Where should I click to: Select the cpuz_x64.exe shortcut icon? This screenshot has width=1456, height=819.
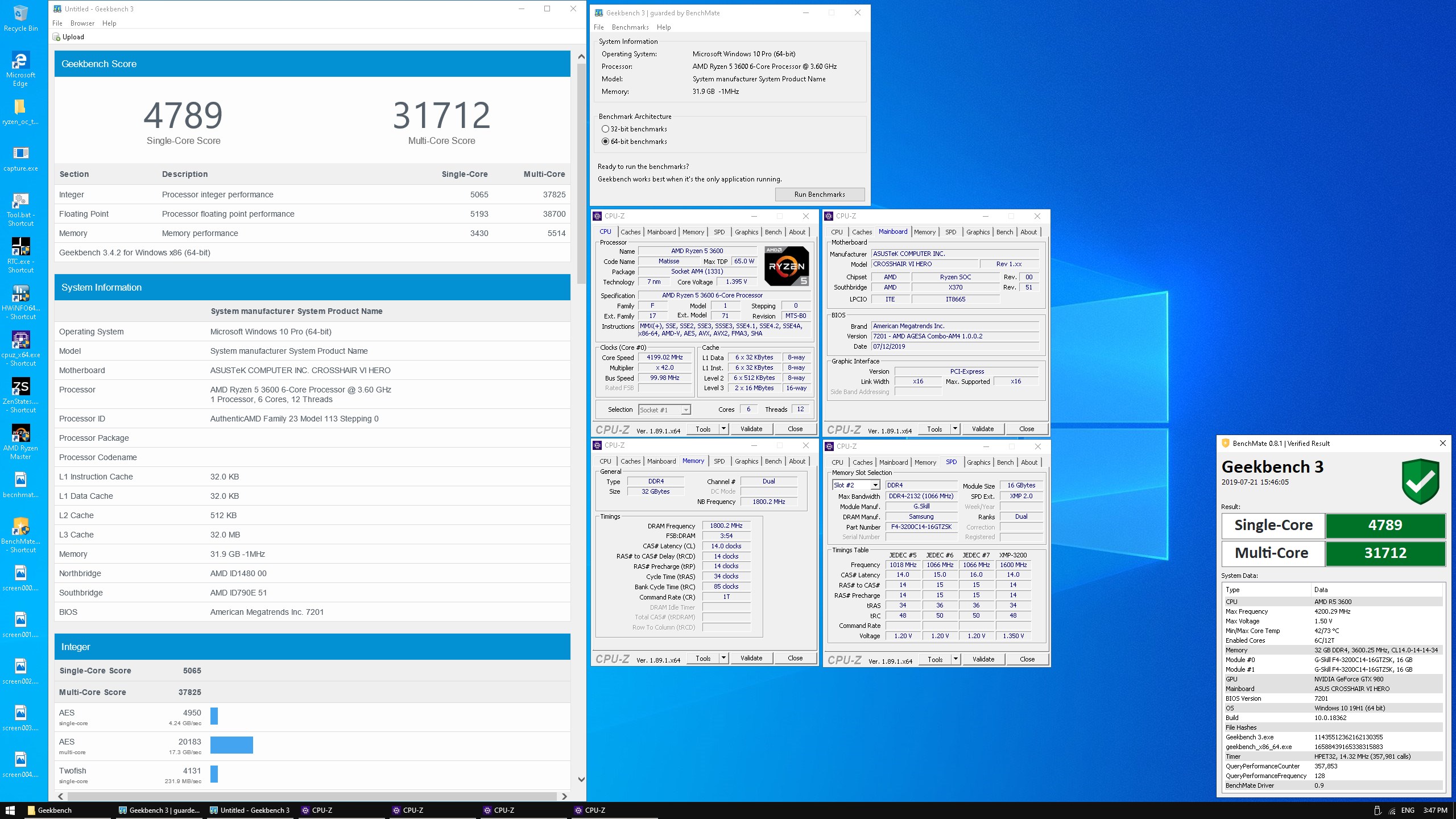tap(20, 349)
